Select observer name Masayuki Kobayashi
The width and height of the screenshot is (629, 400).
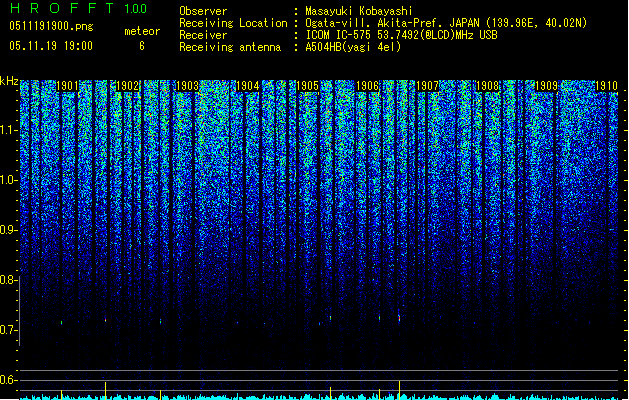tap(359, 11)
